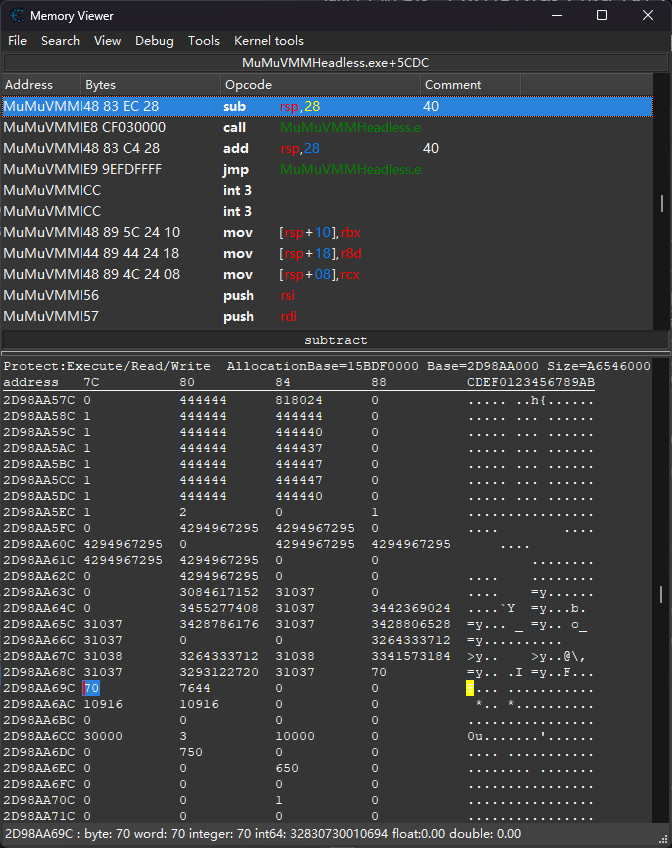The height and width of the screenshot is (848, 672).
Task: Open the View menu
Action: pyautogui.click(x=107, y=41)
